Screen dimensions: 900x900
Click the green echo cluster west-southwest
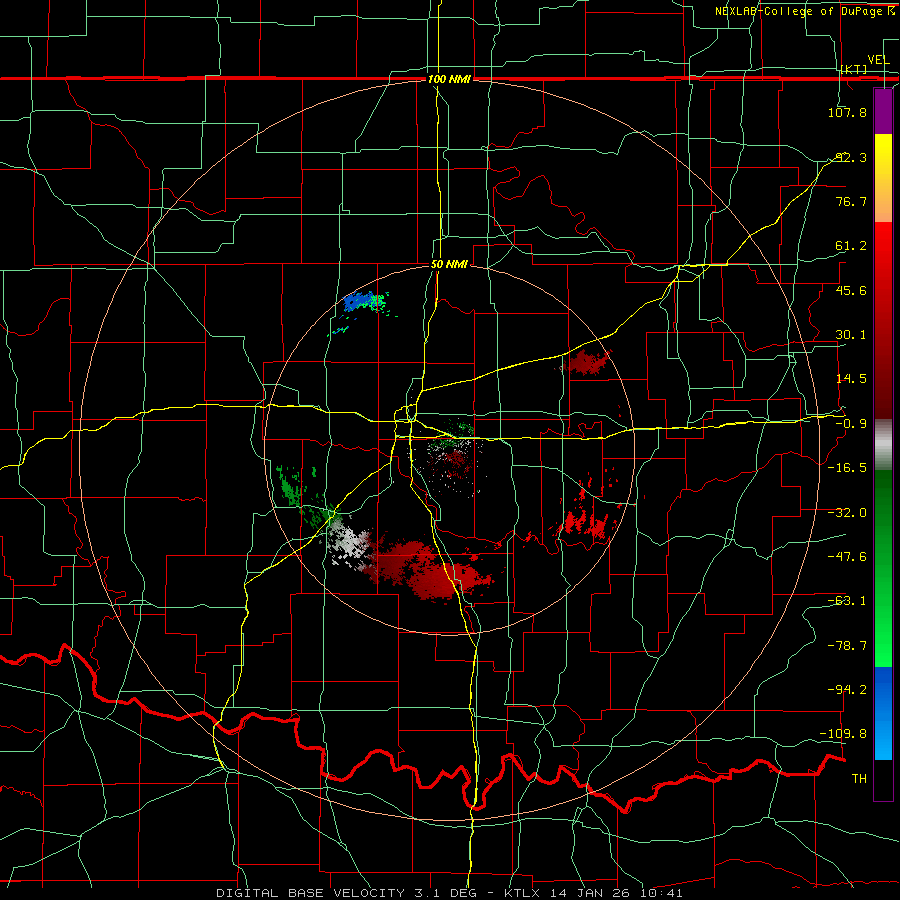[x=288, y=485]
